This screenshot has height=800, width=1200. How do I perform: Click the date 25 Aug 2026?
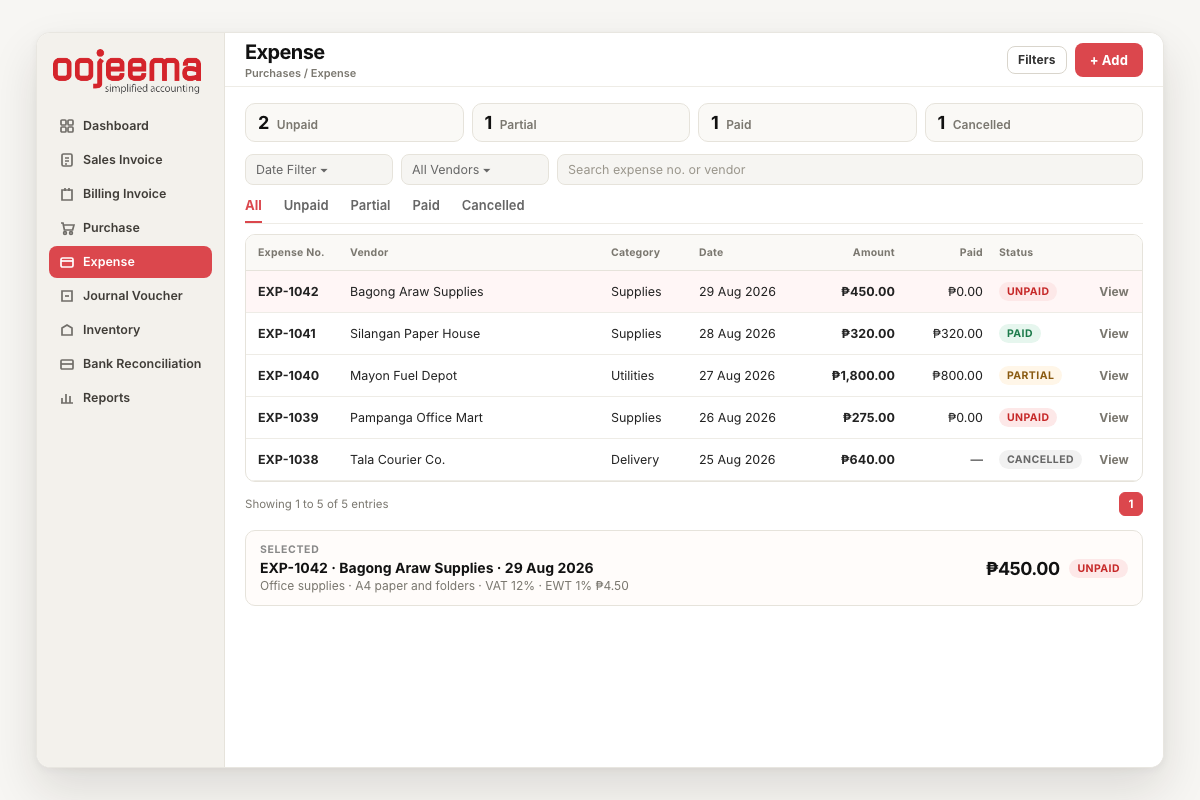click(737, 460)
